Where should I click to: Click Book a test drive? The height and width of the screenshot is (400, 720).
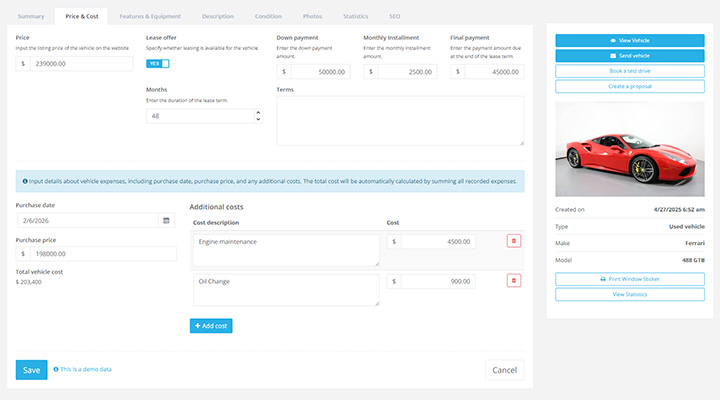630,71
